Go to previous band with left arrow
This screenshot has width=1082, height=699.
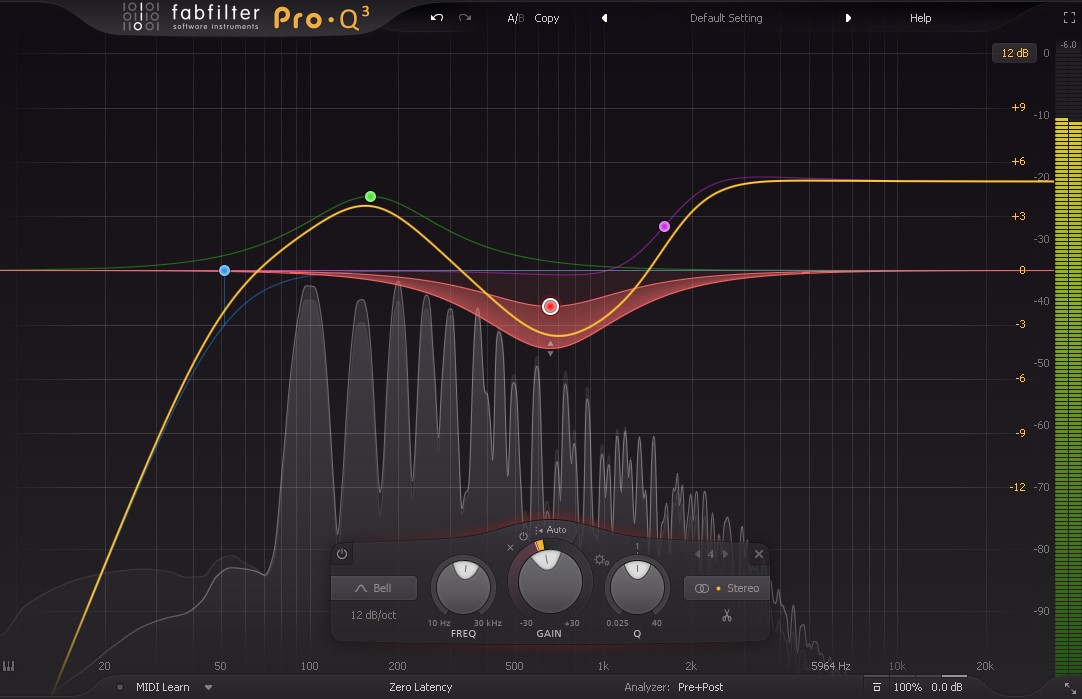697,554
